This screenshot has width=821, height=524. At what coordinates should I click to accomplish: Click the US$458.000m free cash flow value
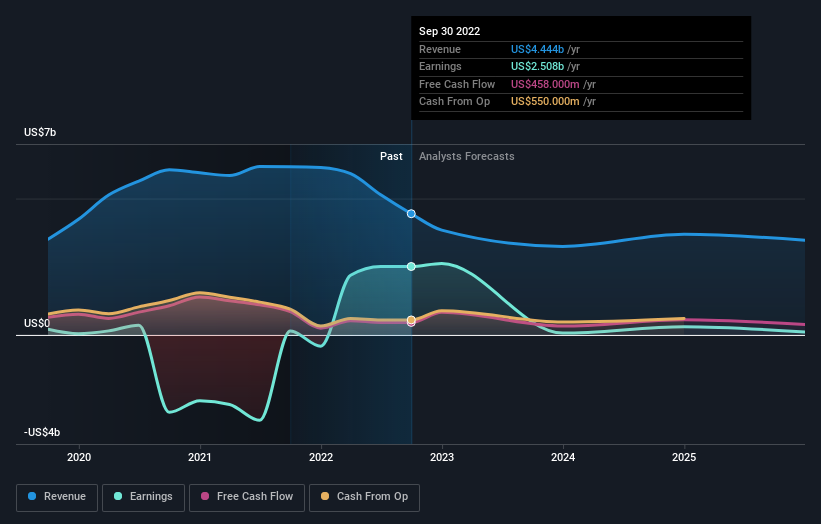(545, 84)
